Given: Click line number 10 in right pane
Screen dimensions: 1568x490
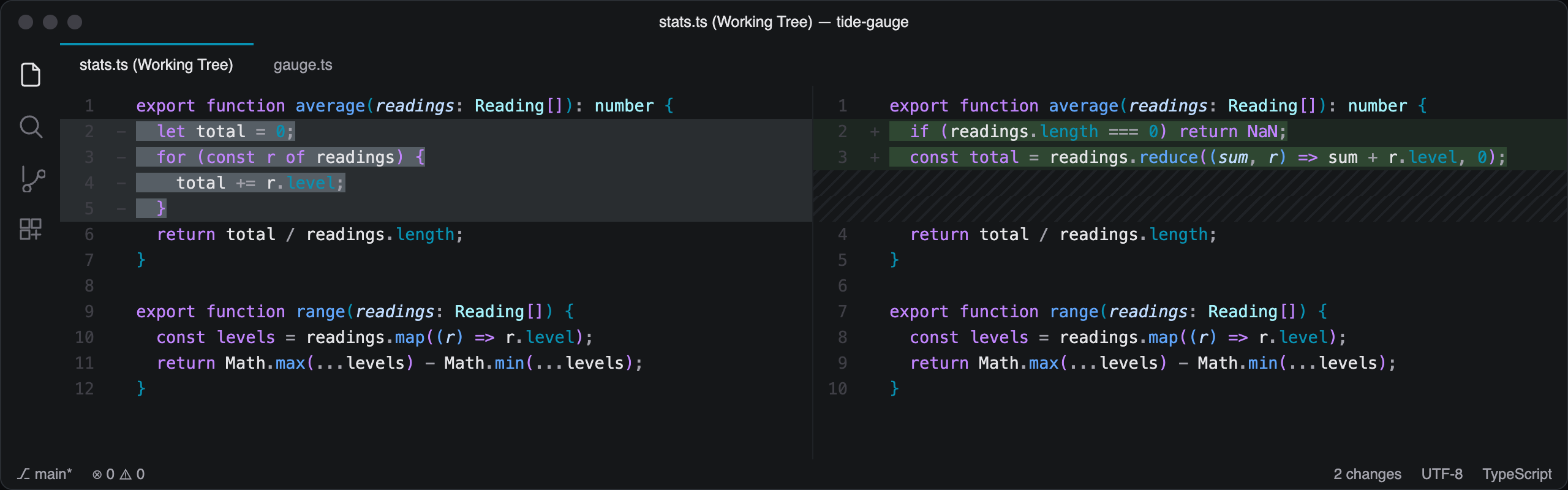Looking at the screenshot, I should point(838,388).
